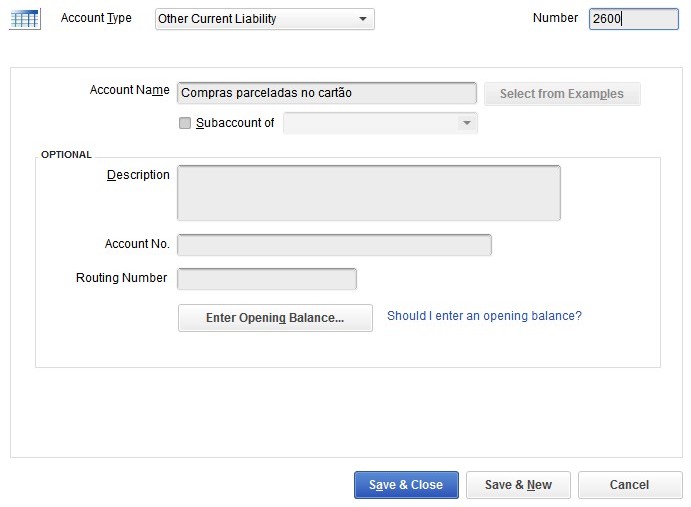The image size is (691, 507).
Task: Expand the Subaccount of parent dropdown
Action: [x=380, y=123]
